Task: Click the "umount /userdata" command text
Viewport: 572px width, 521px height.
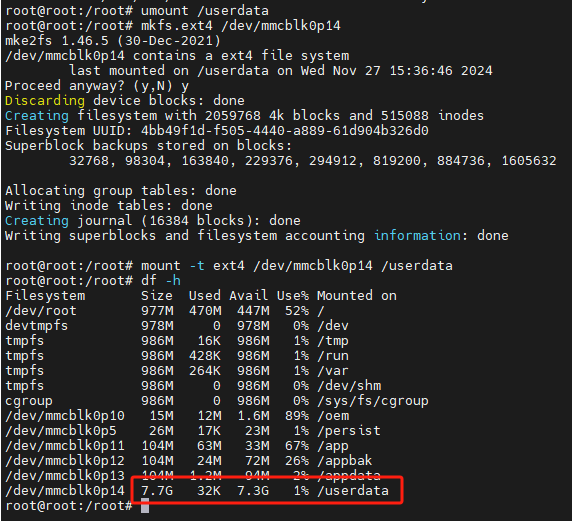Action: coord(205,11)
